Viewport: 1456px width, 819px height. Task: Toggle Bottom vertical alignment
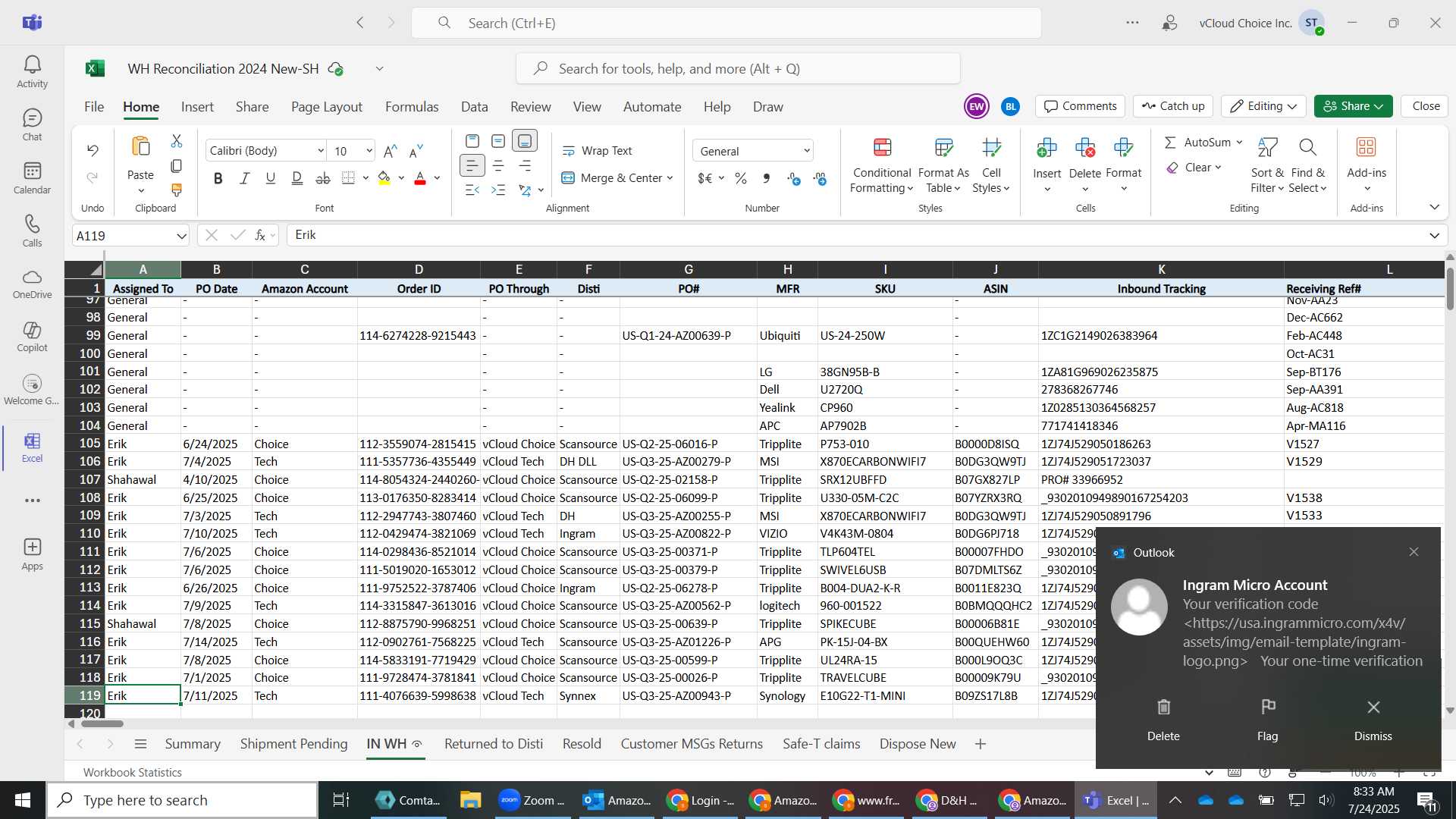coord(525,141)
